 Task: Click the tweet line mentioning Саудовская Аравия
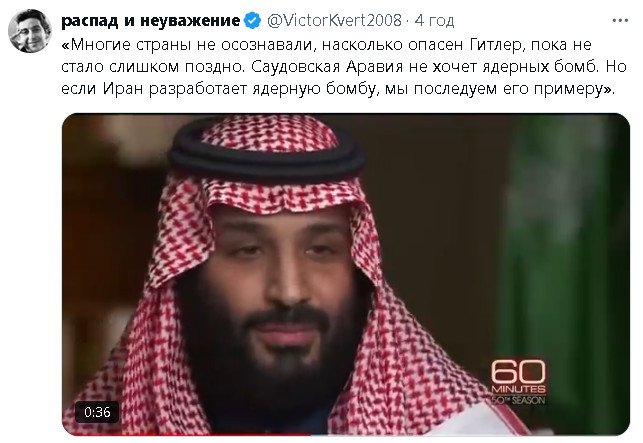click(344, 66)
